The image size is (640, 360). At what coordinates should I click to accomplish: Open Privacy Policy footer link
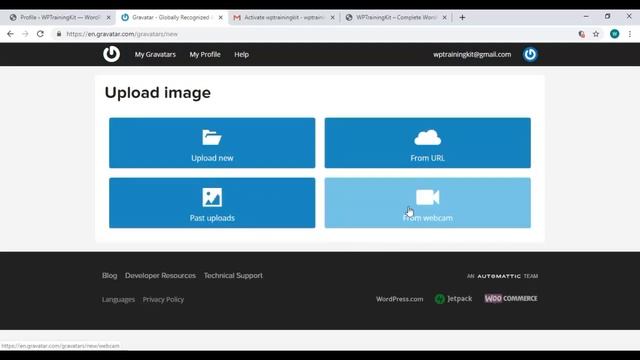pos(163,300)
